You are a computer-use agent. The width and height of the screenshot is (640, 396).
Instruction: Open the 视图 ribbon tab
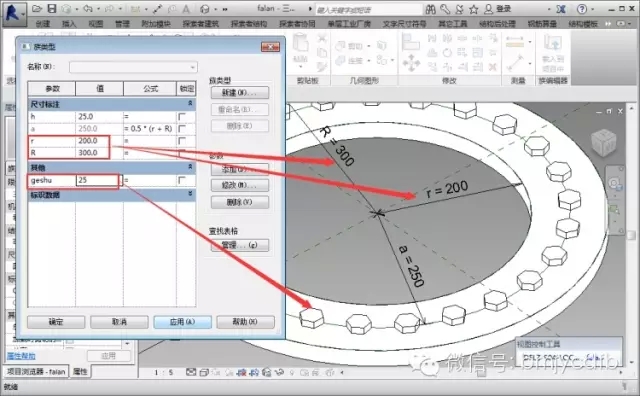point(96,24)
